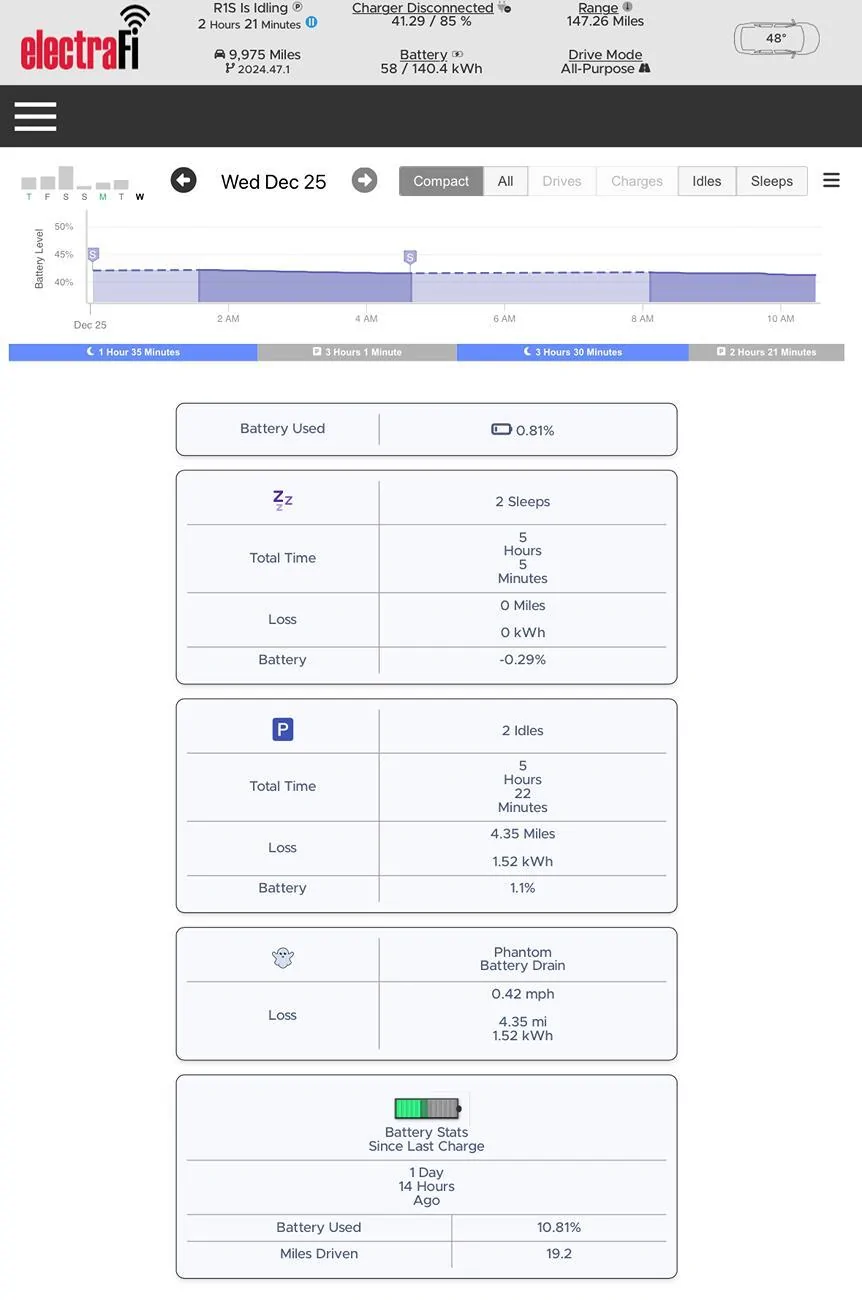Open the Drive Mode link
The width and height of the screenshot is (862, 1300).
pos(605,55)
